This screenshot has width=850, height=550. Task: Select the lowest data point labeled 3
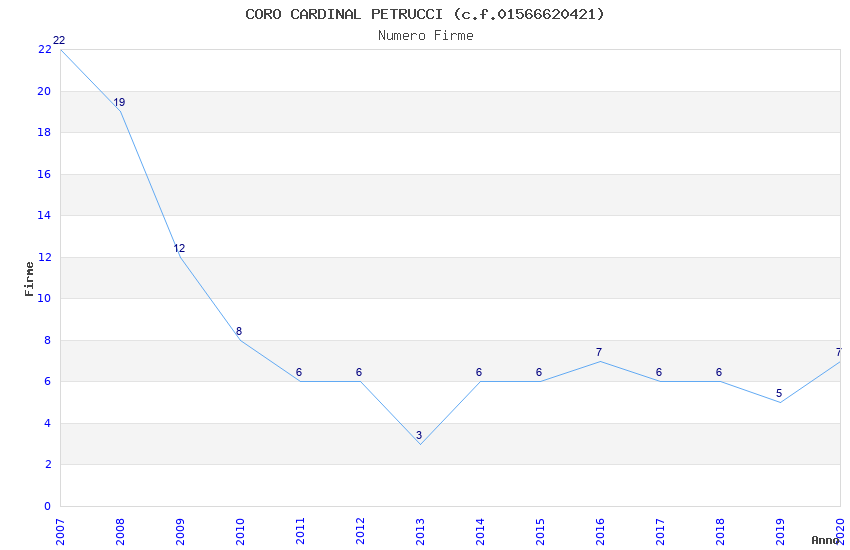click(420, 444)
